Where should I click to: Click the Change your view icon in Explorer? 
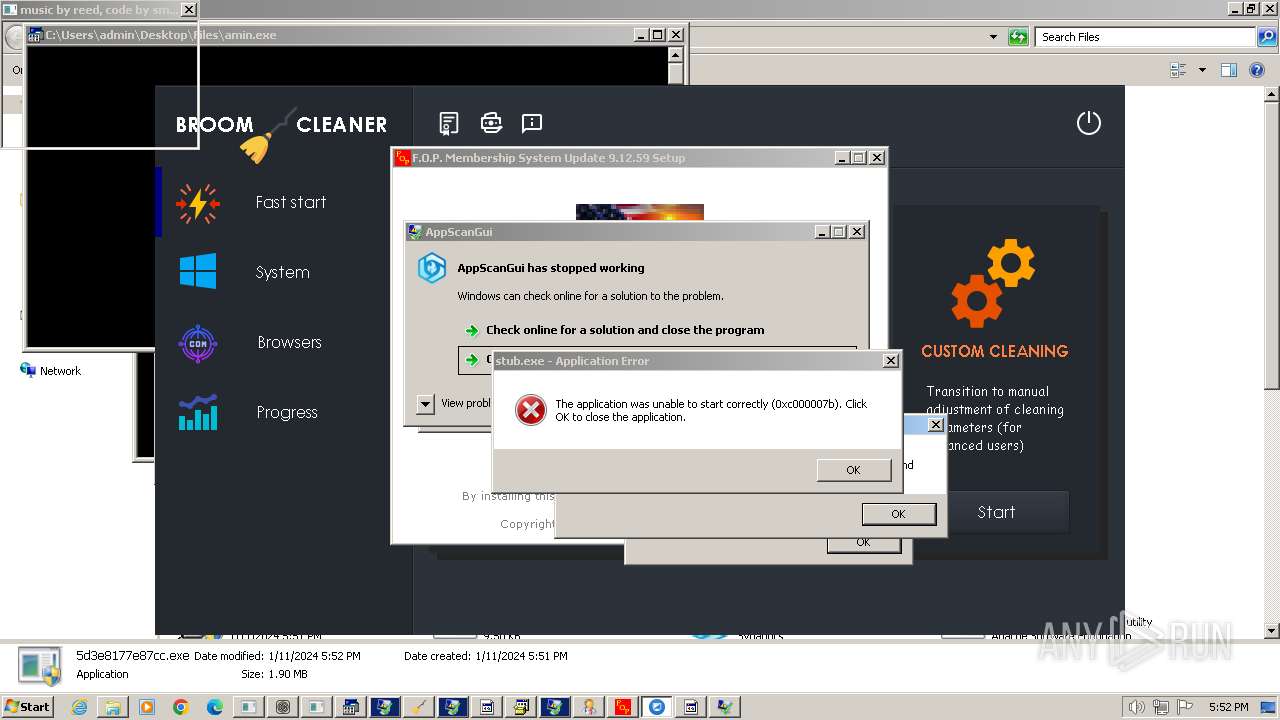pyautogui.click(x=1178, y=70)
